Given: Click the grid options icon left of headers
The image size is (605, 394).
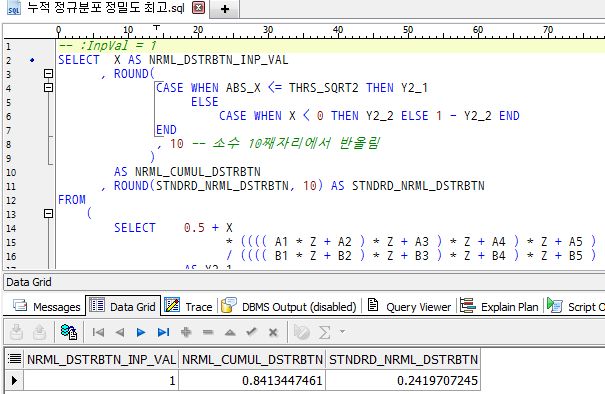Looking at the screenshot, I should pos(14,358).
